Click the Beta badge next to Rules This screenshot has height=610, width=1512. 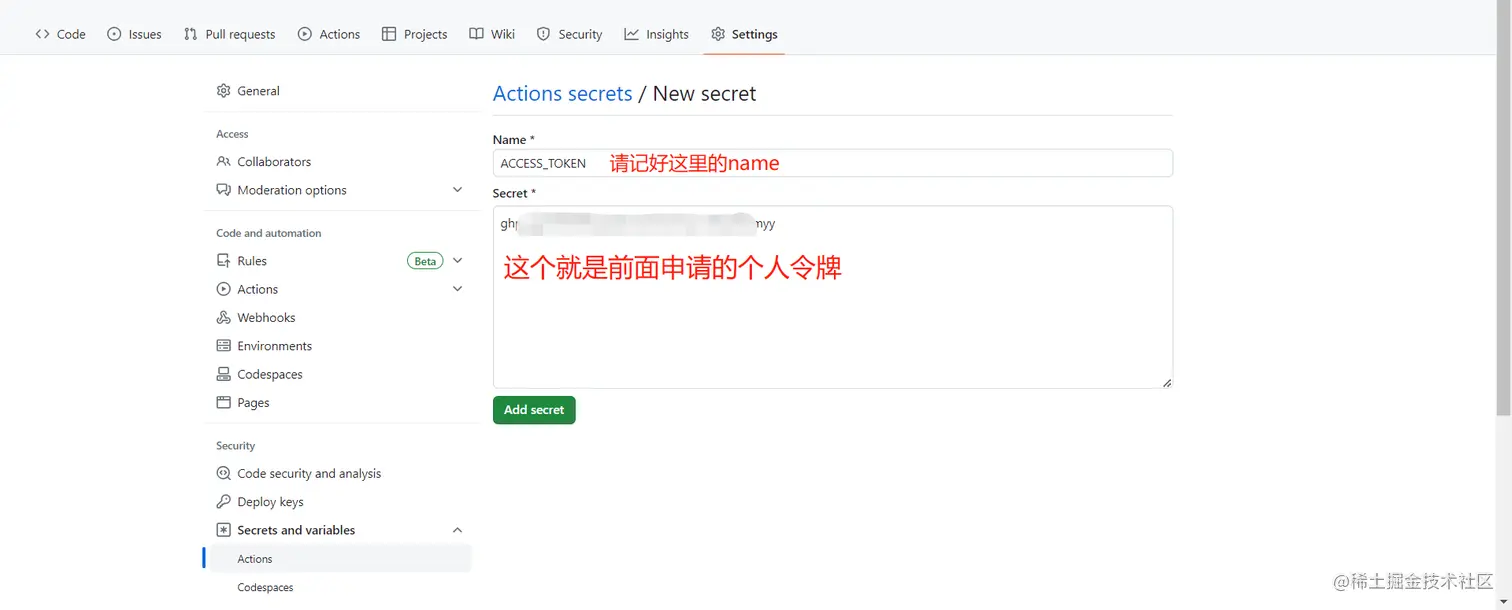425,261
